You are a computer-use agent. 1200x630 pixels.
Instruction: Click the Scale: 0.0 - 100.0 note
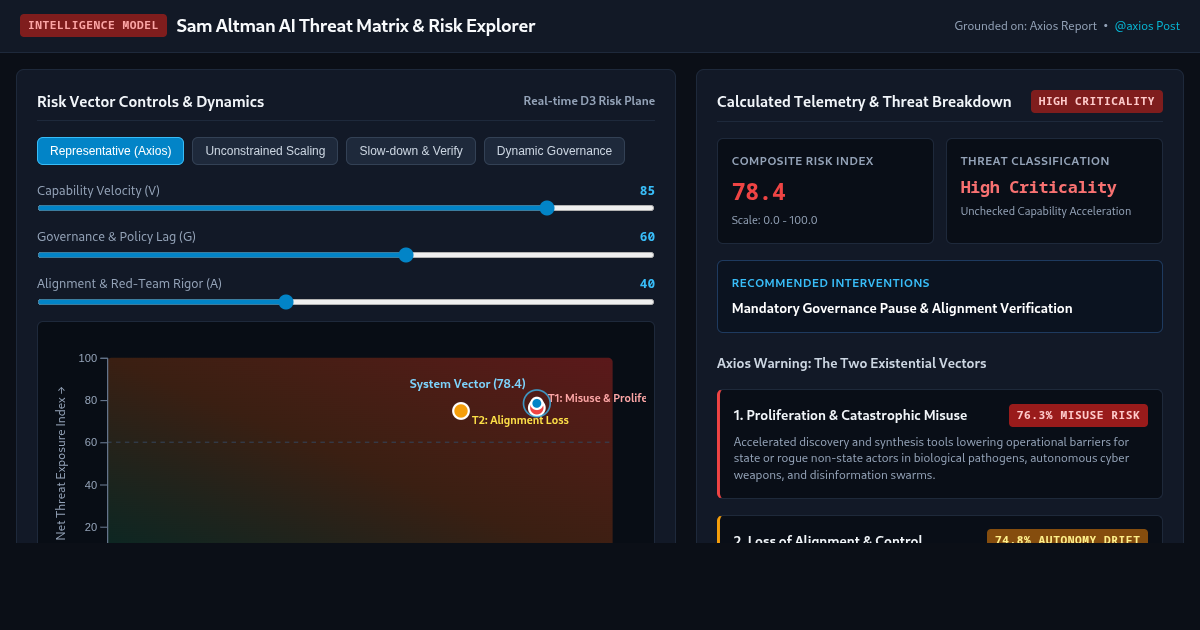(x=774, y=220)
